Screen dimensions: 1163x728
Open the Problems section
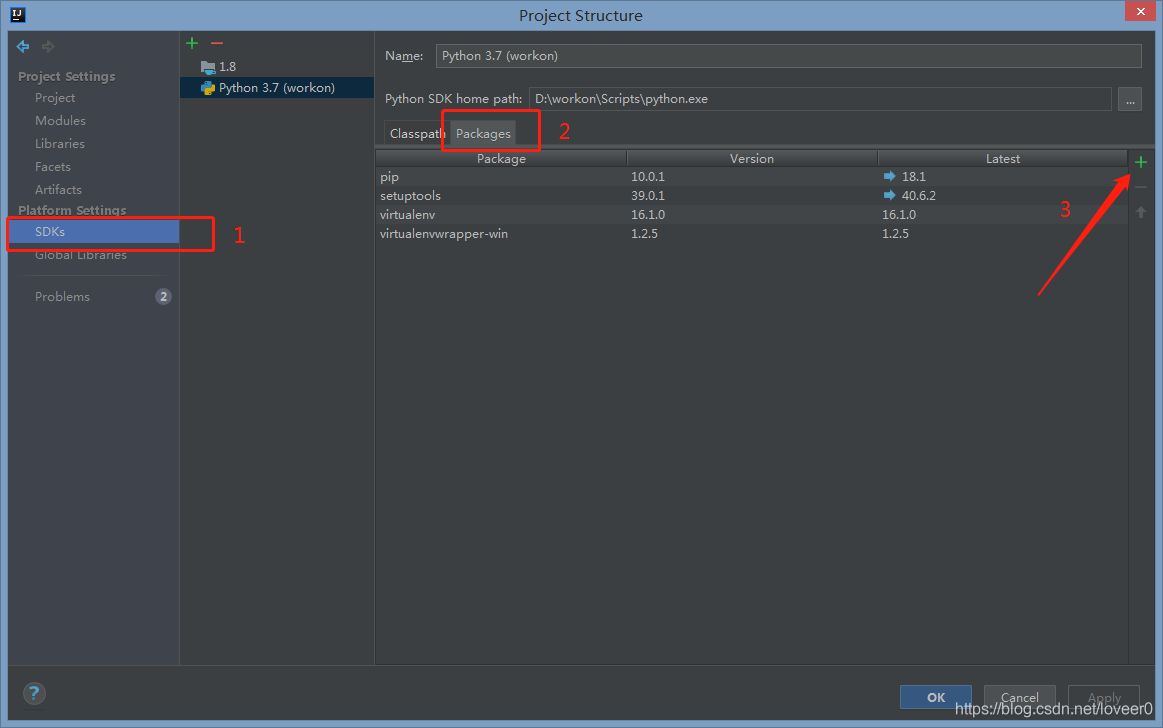pyautogui.click(x=62, y=297)
